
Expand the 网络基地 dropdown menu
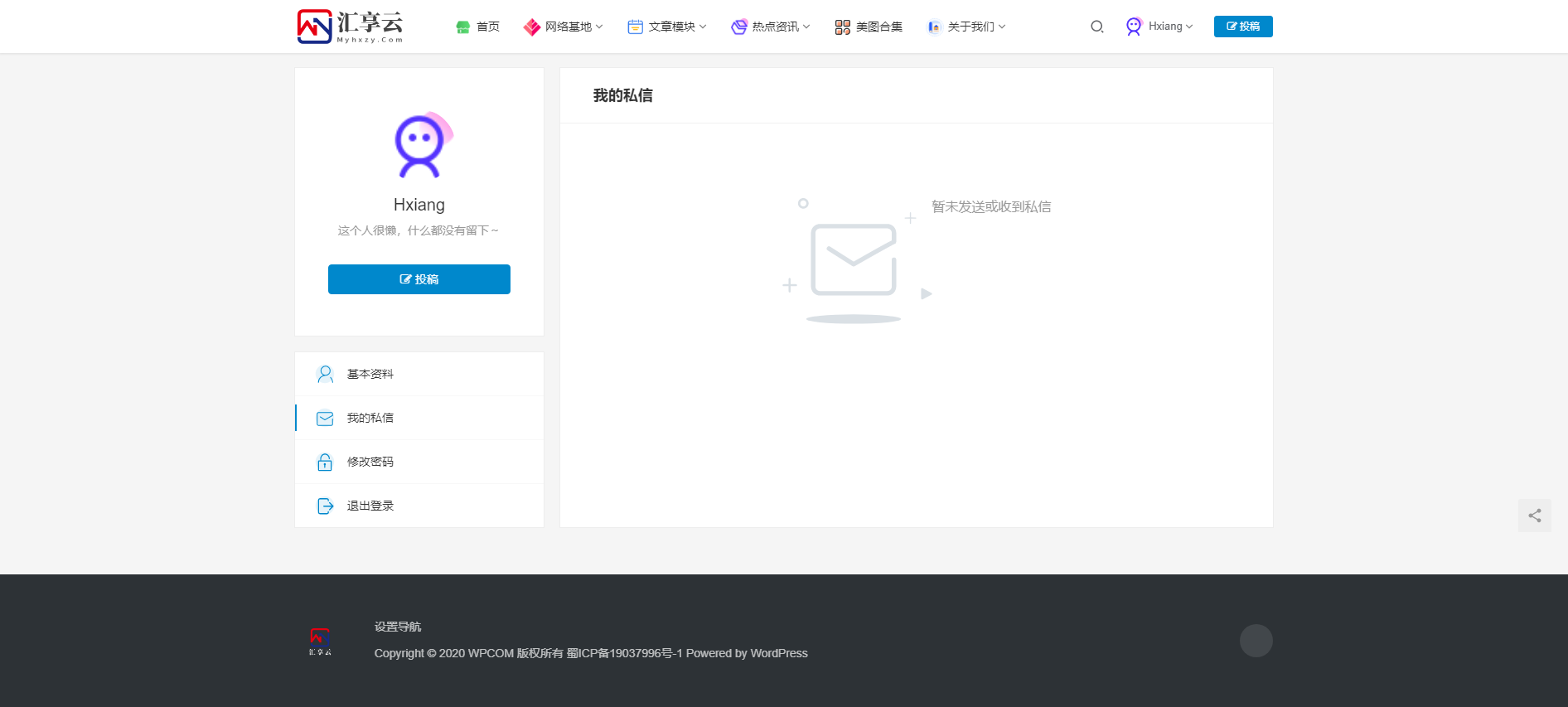point(564,27)
